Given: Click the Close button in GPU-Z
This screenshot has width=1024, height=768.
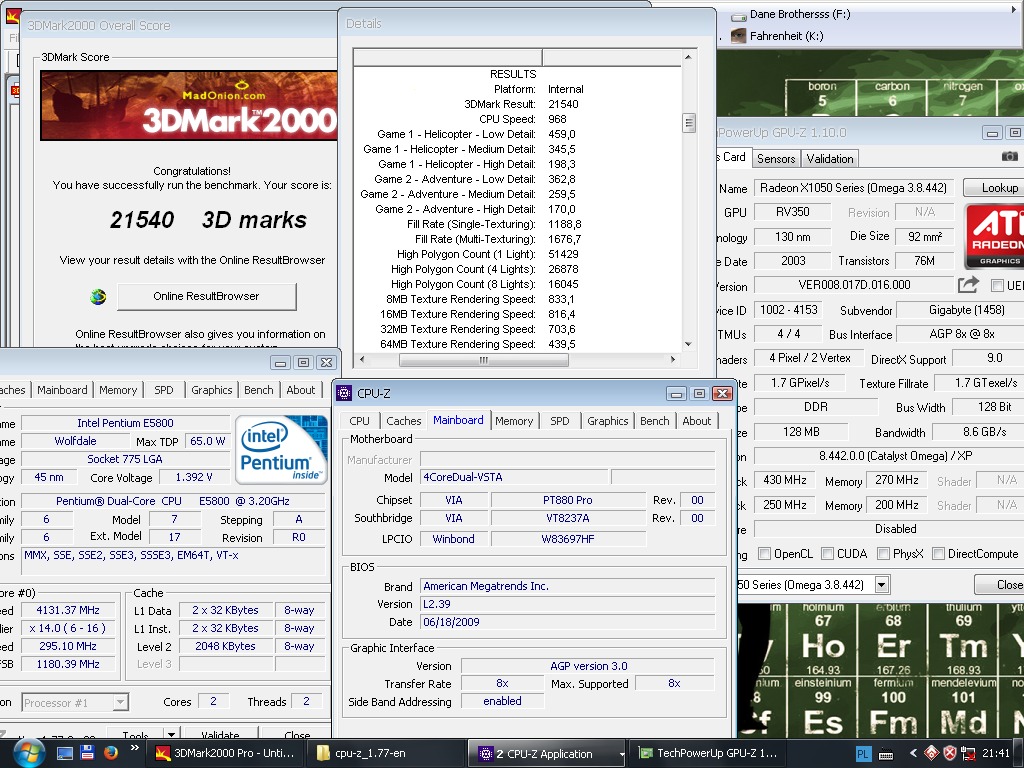Looking at the screenshot, I should click(999, 584).
